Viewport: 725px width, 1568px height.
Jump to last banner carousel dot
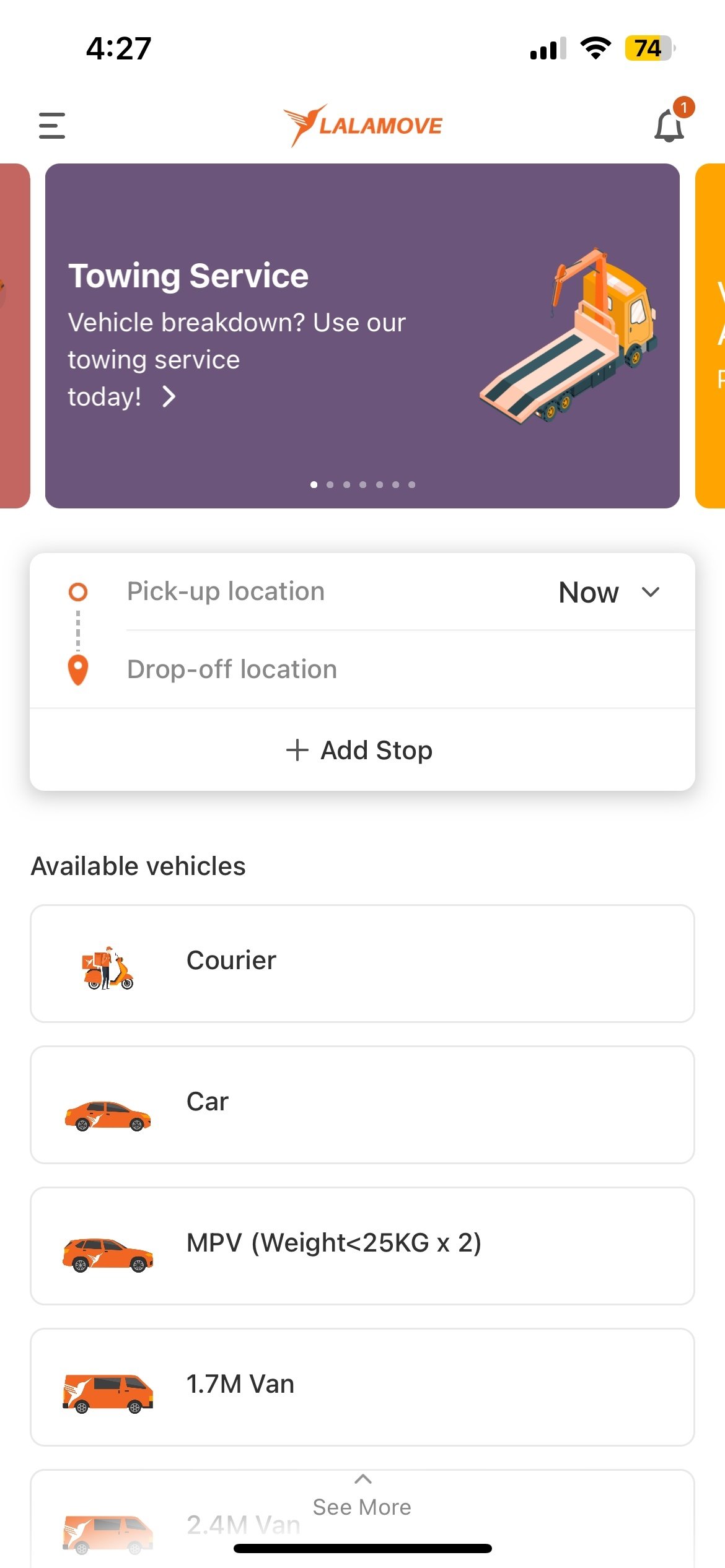click(411, 484)
